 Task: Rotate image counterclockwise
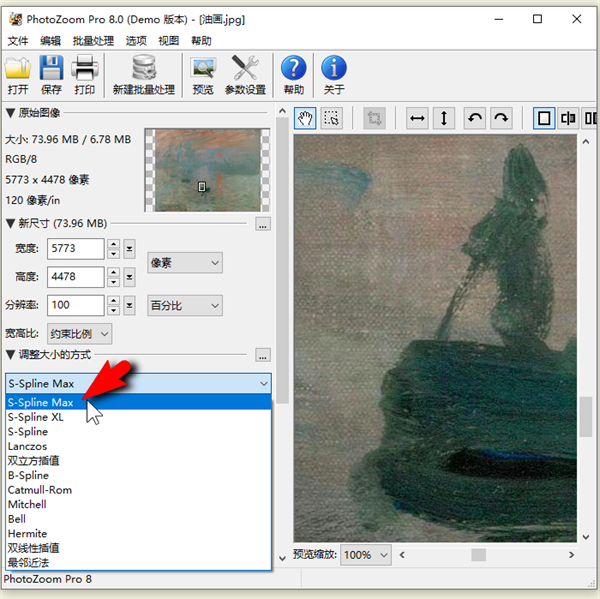click(x=475, y=118)
